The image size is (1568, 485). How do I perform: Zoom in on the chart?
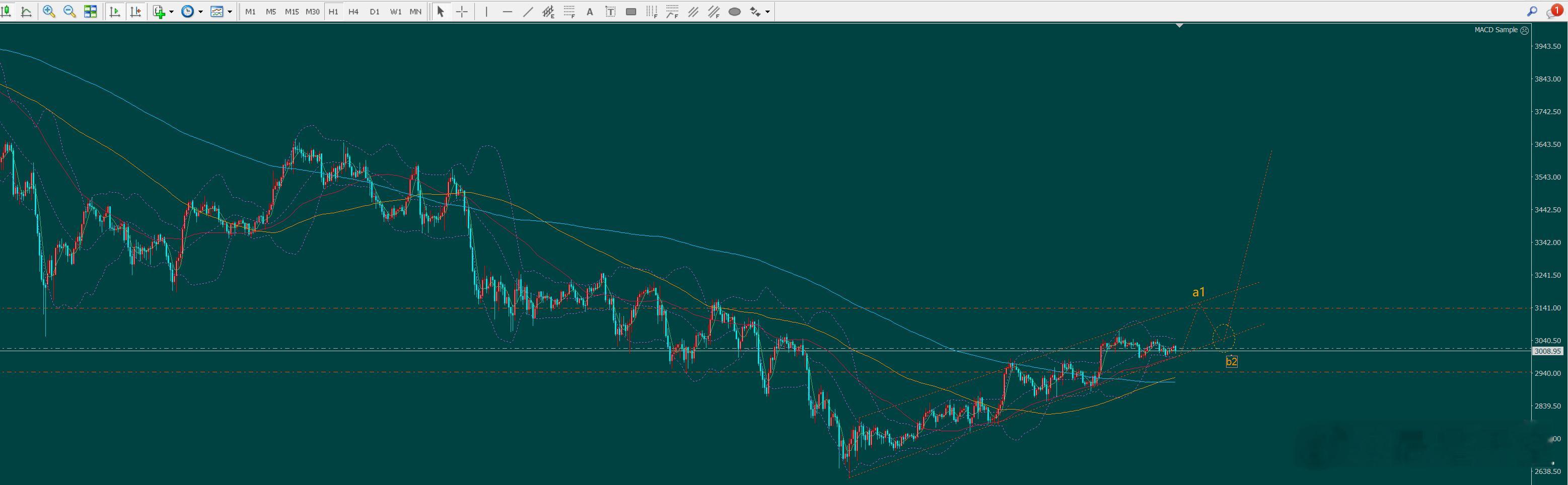point(49,12)
